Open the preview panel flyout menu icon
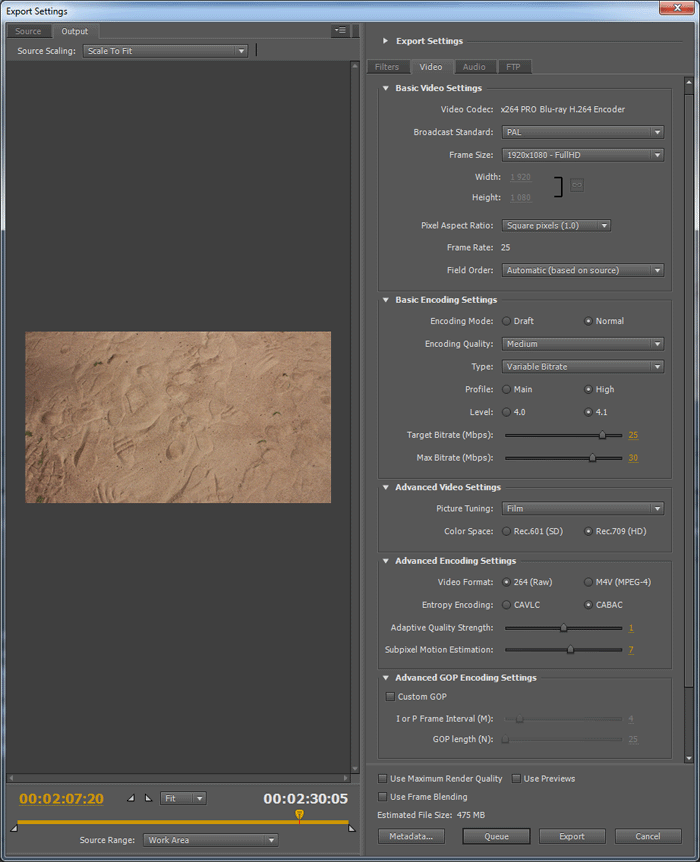 340,31
